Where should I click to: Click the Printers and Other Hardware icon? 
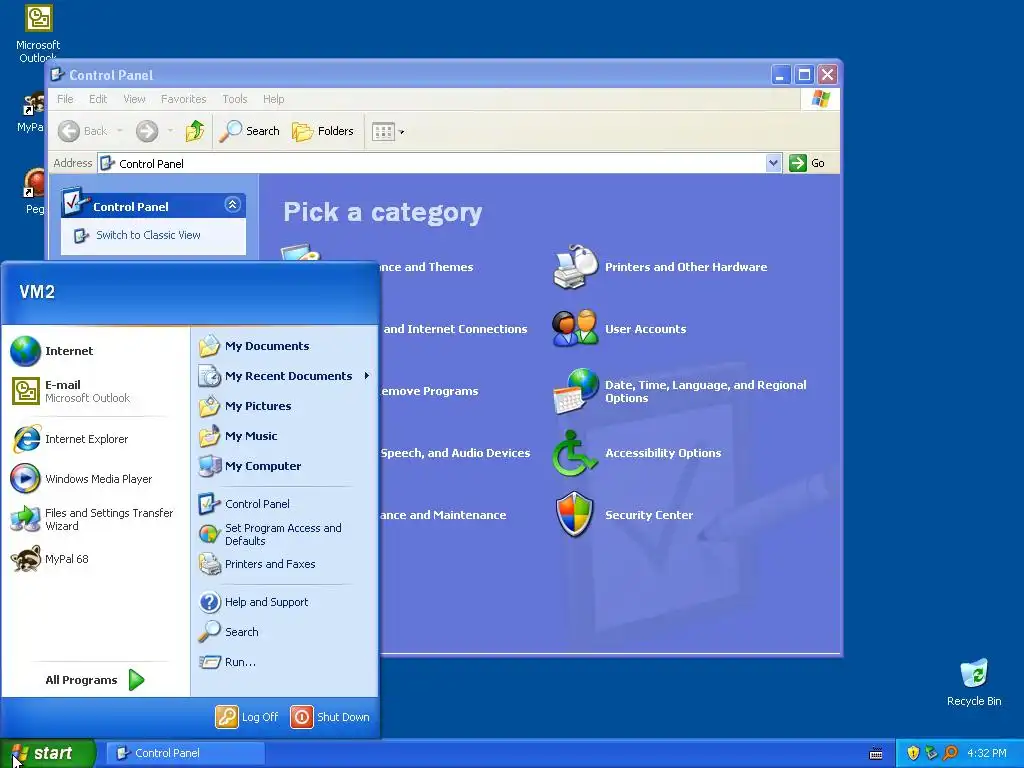[x=574, y=266]
